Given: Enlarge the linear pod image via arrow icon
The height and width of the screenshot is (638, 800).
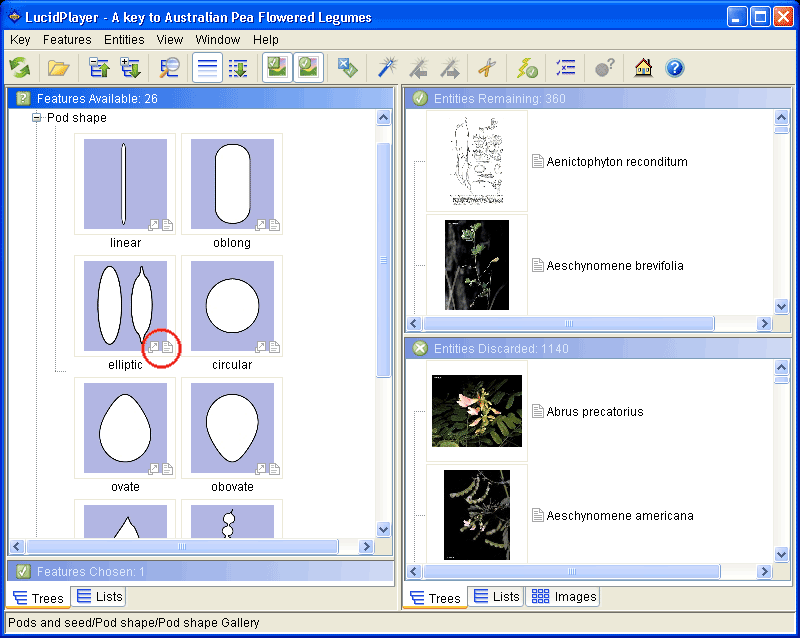Looking at the screenshot, I should [x=154, y=225].
